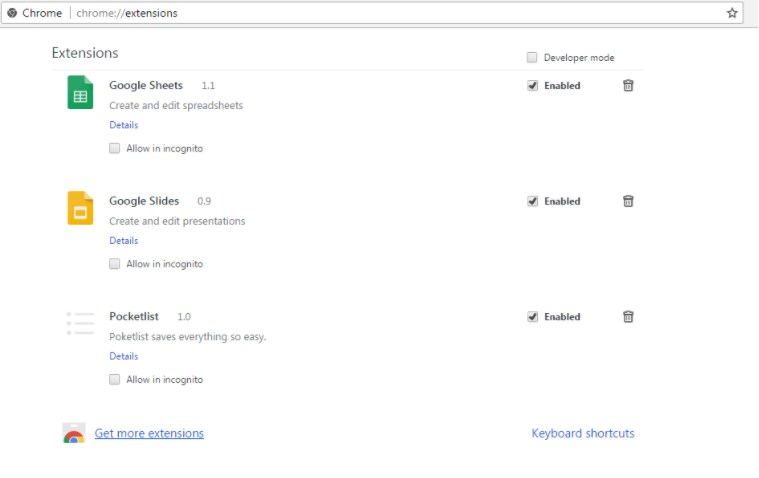Click the Google Sheets extension name

pyautogui.click(x=146, y=85)
